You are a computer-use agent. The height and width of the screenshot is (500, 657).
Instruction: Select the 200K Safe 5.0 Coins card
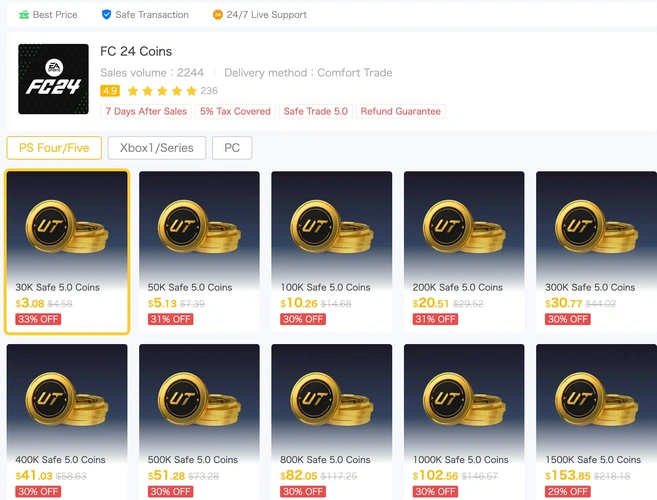464,251
